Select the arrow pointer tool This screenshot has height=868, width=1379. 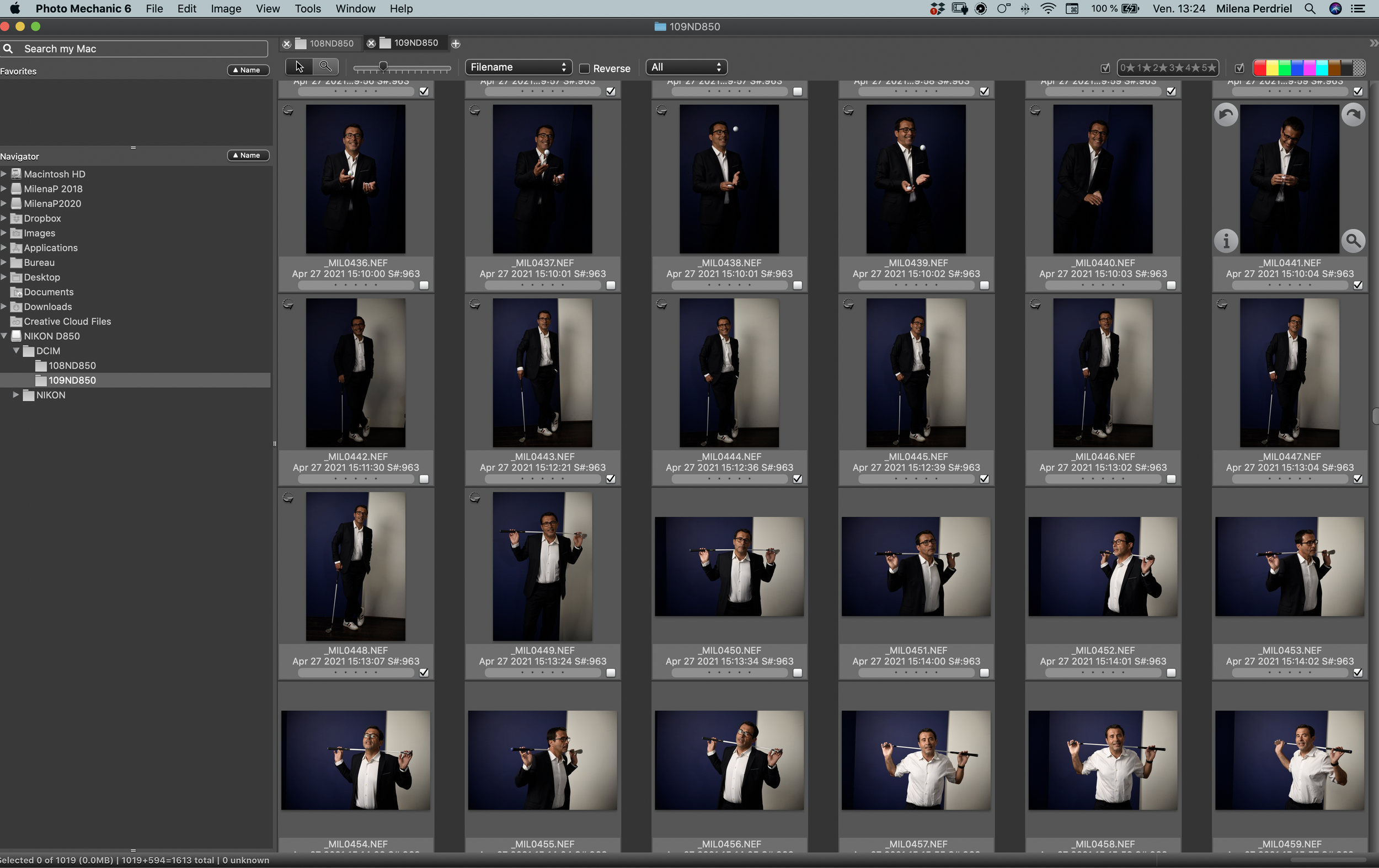coord(299,67)
